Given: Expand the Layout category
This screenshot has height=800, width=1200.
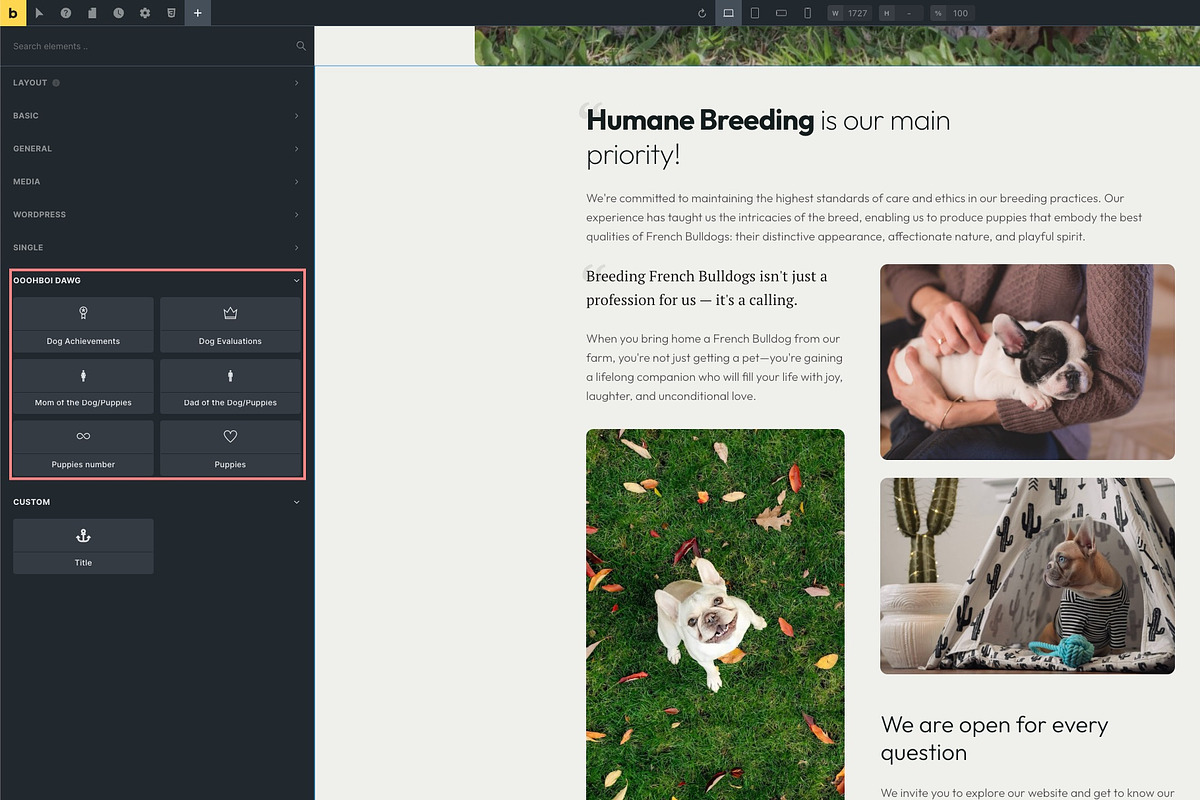Looking at the screenshot, I should pos(157,83).
